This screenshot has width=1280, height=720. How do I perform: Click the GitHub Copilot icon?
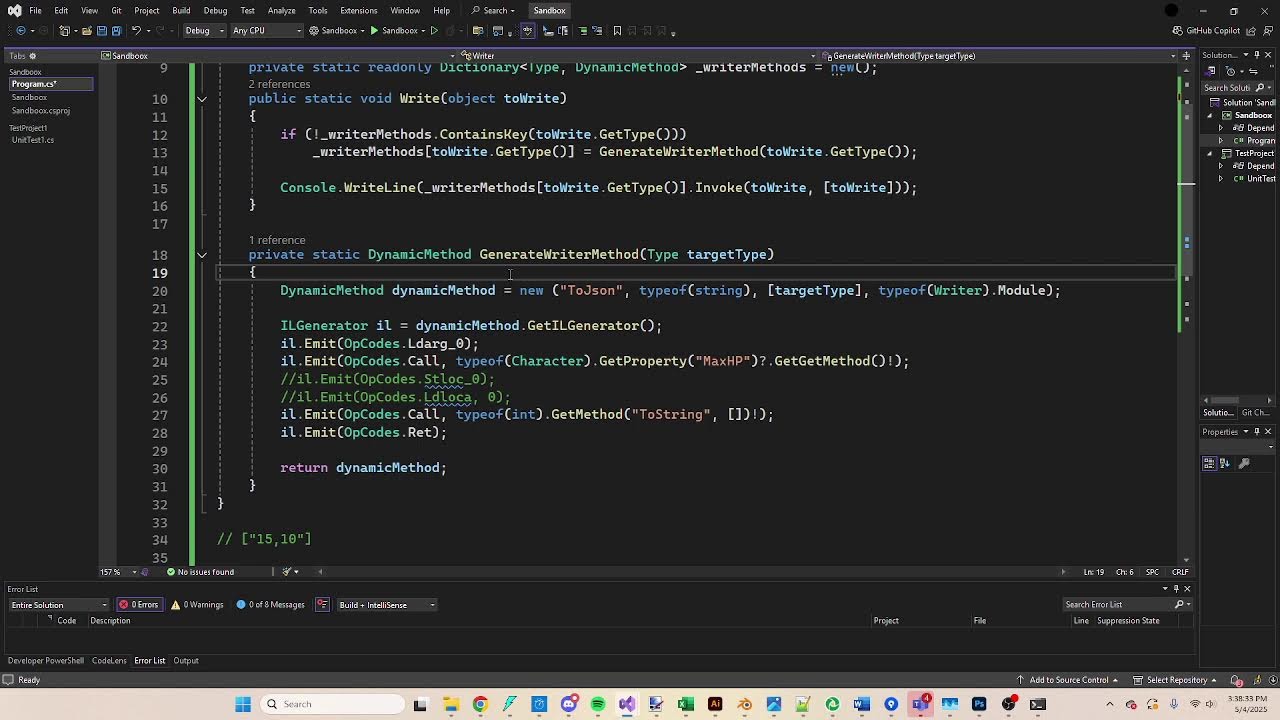pyautogui.click(x=1178, y=31)
